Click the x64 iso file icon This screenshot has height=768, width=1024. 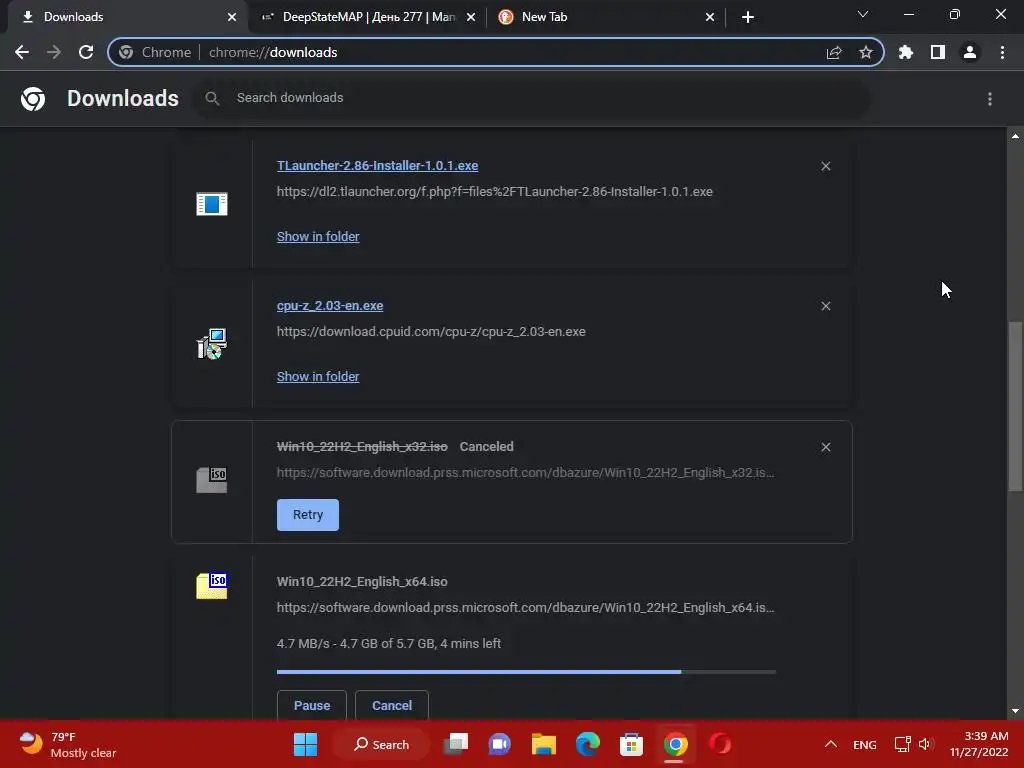(212, 586)
